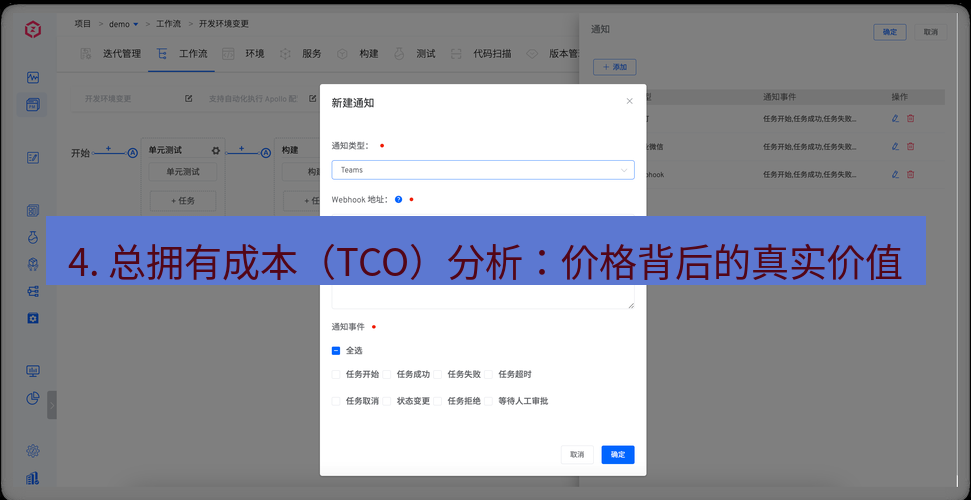This screenshot has width=971, height=500.
Task: Click edit icon beside 开发环境变更 name field
Action: pos(189,99)
